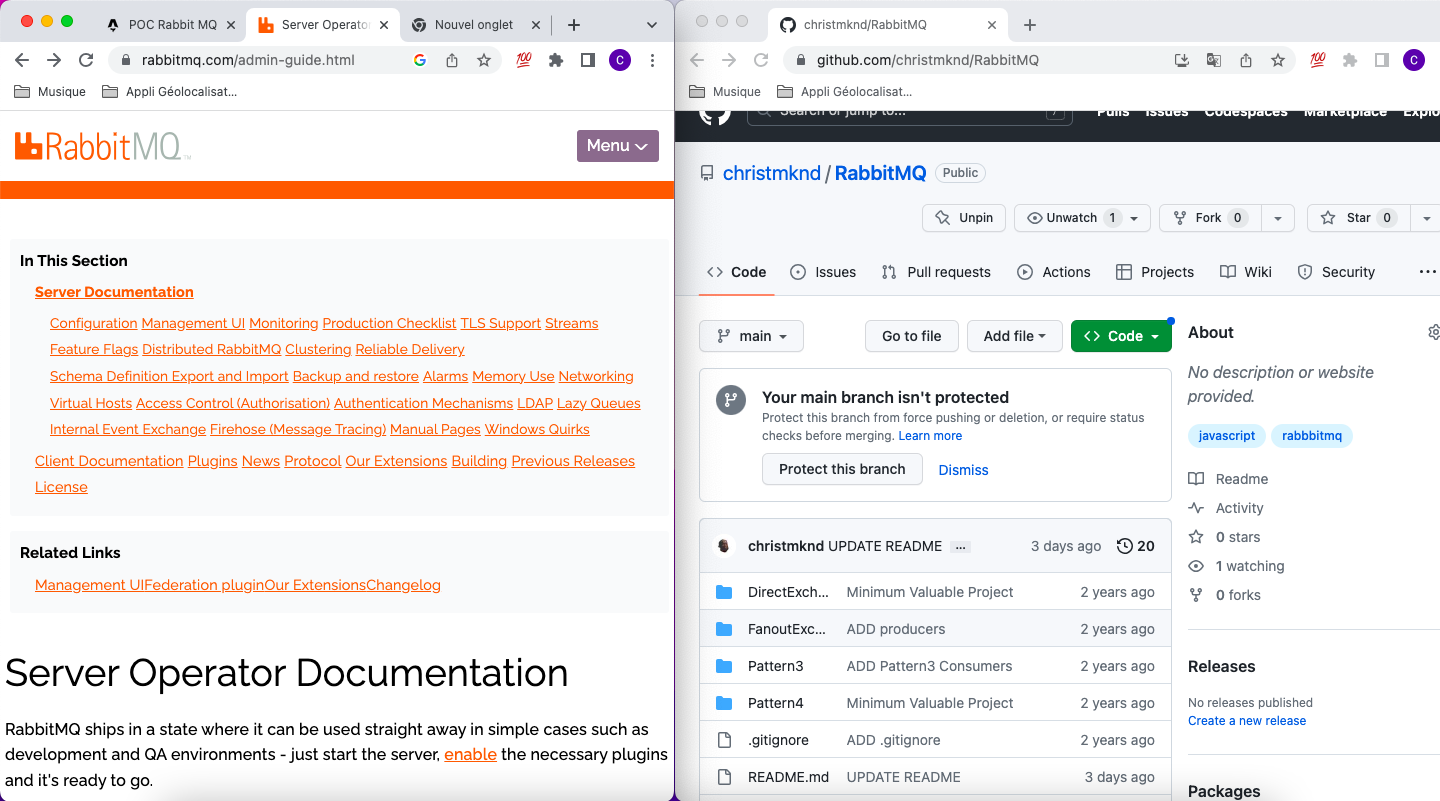Open Fork dropdown arrow
This screenshot has height=801, width=1440.
1277,218
